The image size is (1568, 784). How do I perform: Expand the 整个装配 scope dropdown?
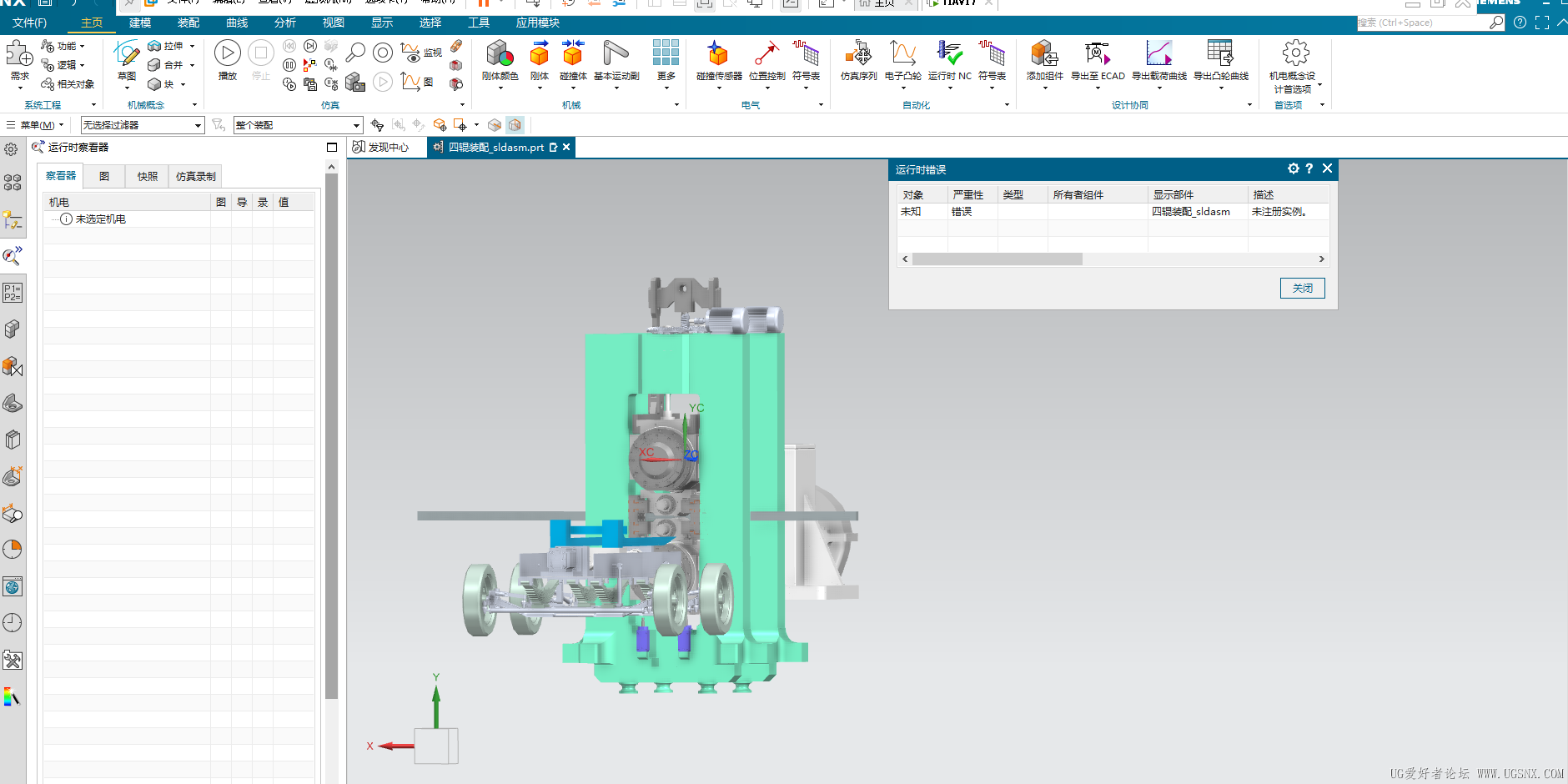point(298,125)
